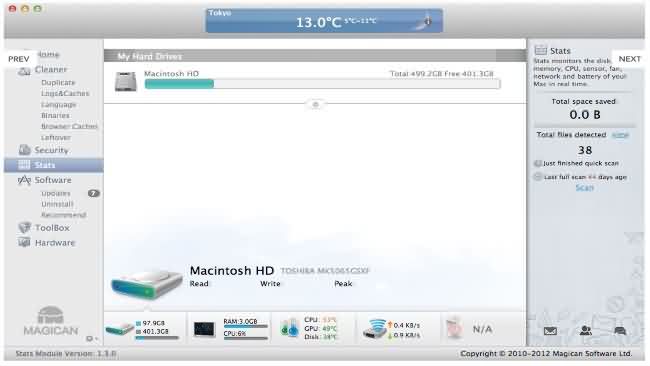The width and height of the screenshot is (650, 366).
Task: Click the large Macintosh HD disk image
Action: 147,283
